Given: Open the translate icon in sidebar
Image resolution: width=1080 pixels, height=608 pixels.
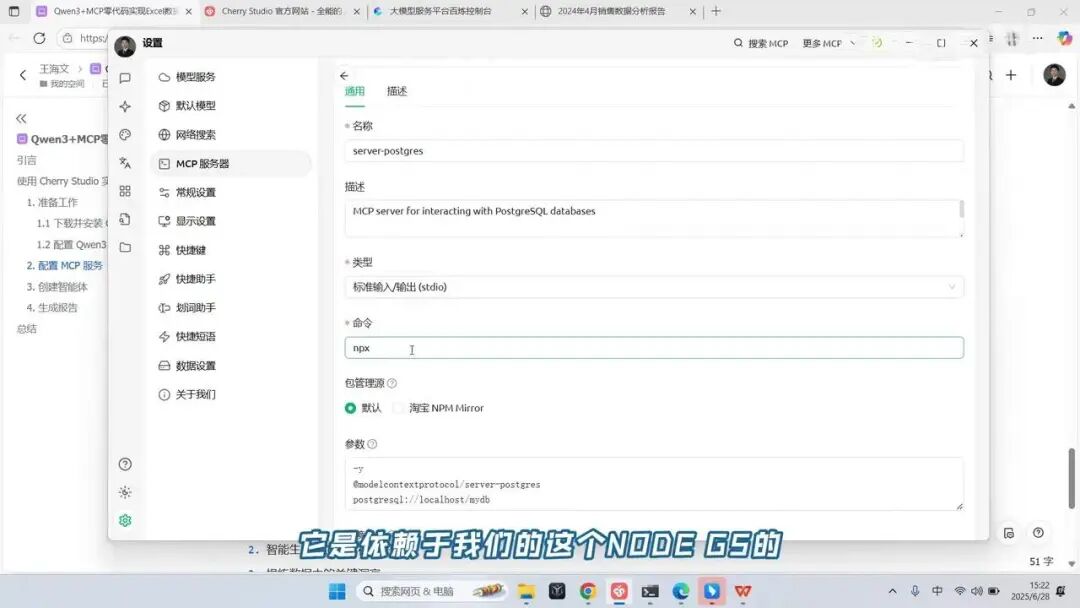Looking at the screenshot, I should point(125,163).
